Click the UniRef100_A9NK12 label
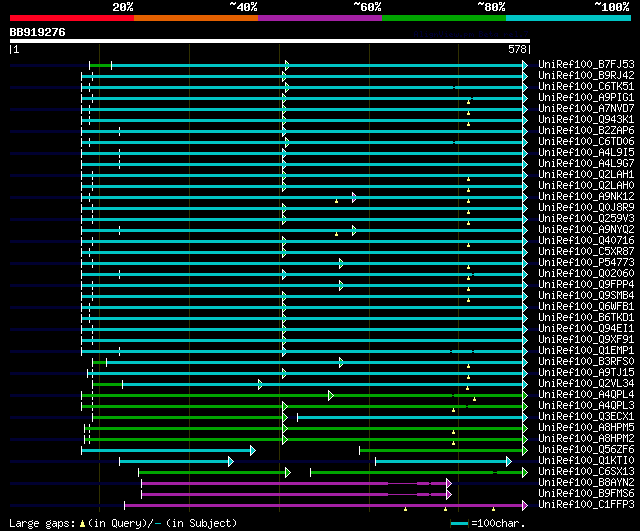The image size is (640, 531). pyautogui.click(x=586, y=197)
